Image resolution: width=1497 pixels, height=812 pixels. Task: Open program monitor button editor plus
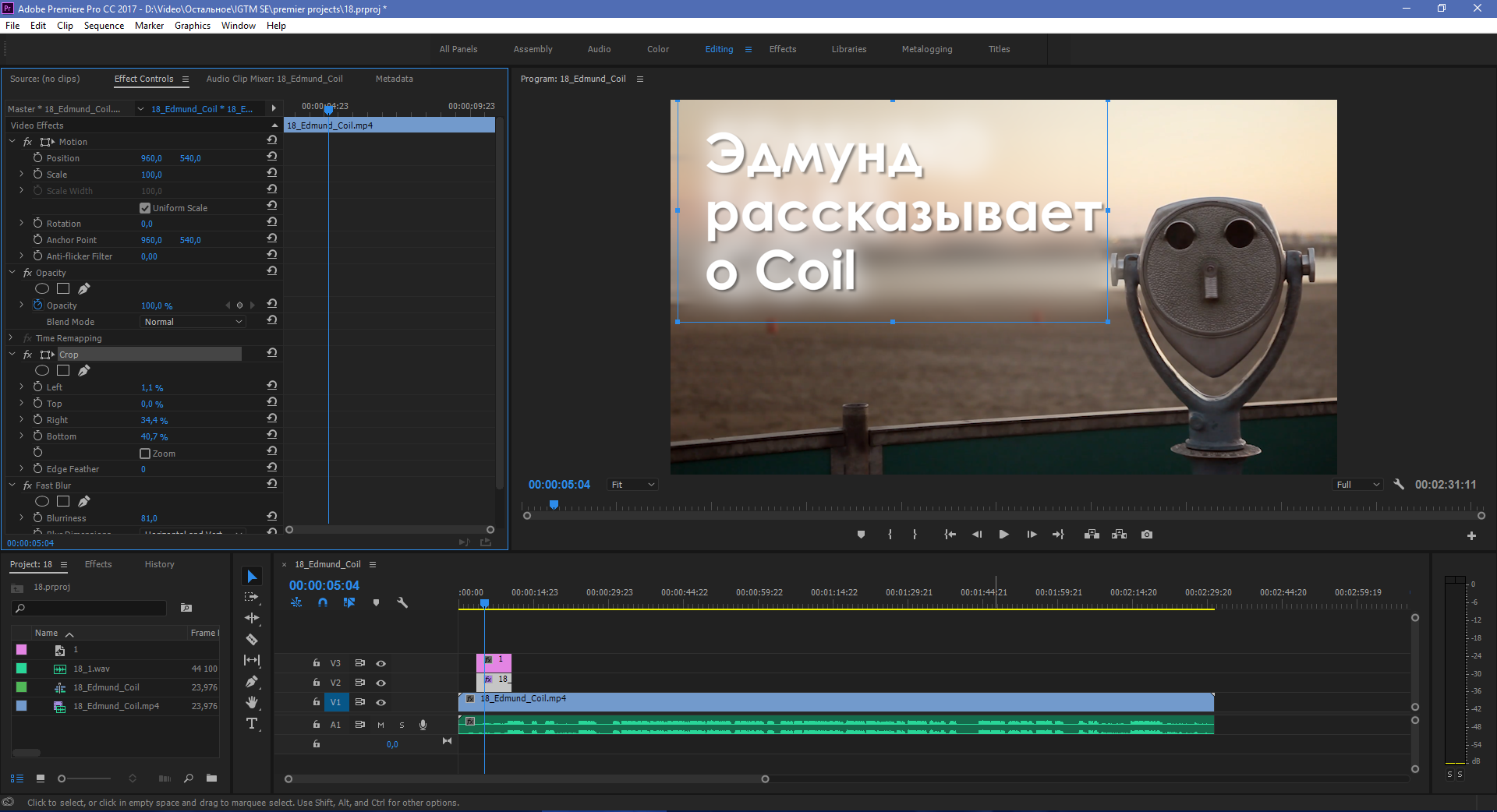(1471, 536)
